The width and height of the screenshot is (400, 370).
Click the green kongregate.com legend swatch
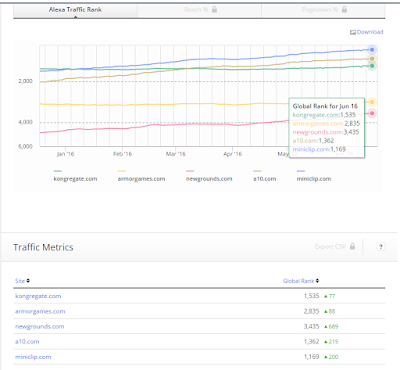coord(57,171)
